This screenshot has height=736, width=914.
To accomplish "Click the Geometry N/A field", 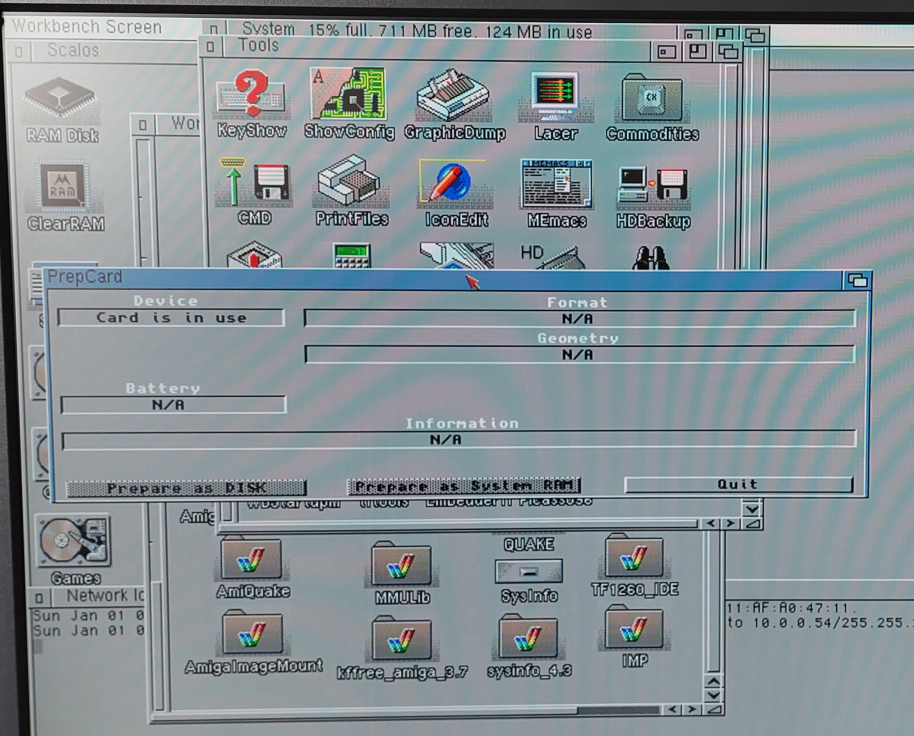I will click(580, 354).
